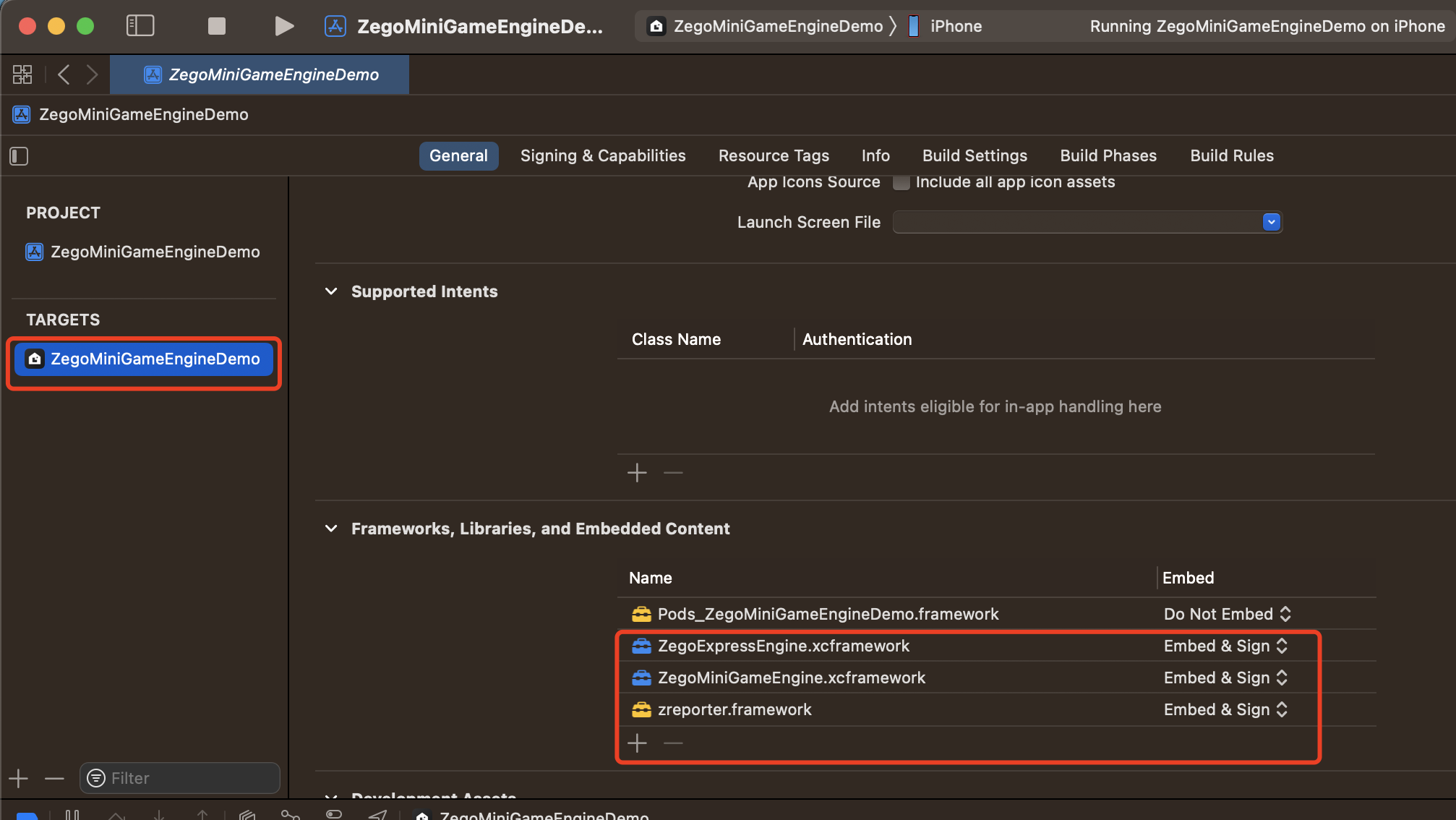Add a framework with the plus button
The image size is (1456, 820).
coord(637,743)
